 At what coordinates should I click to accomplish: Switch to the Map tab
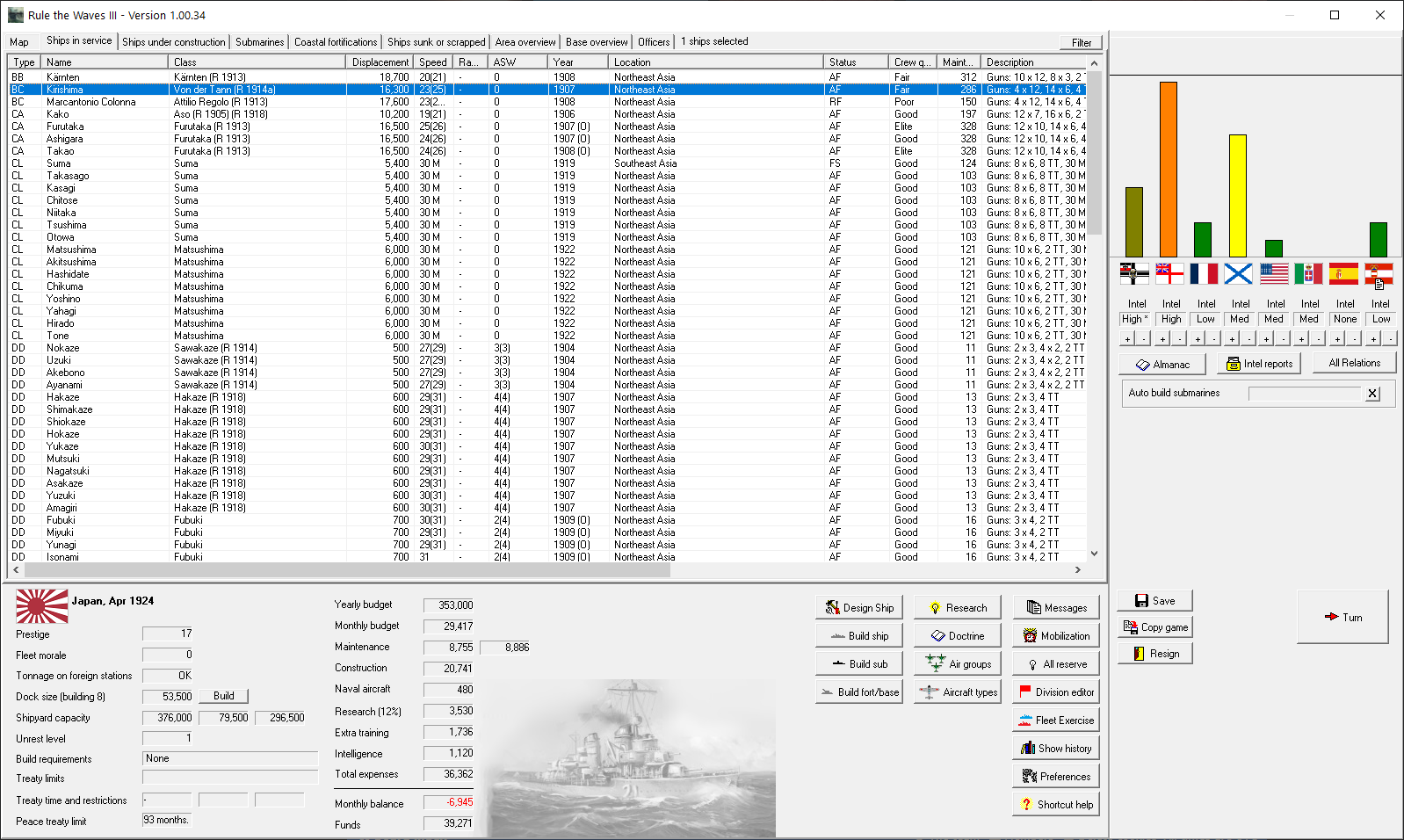[19, 42]
